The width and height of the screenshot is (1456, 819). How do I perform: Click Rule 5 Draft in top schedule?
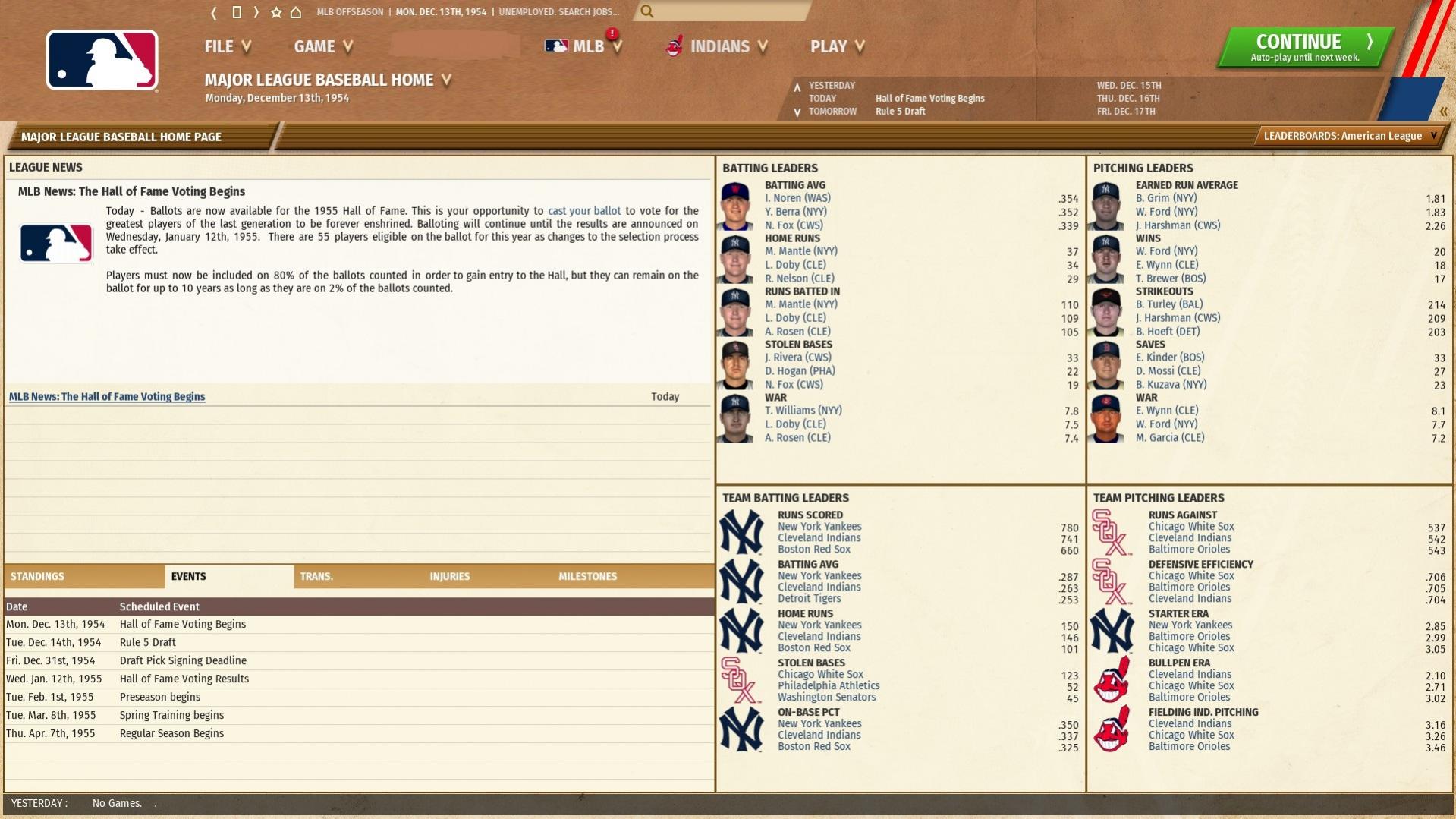901,112
